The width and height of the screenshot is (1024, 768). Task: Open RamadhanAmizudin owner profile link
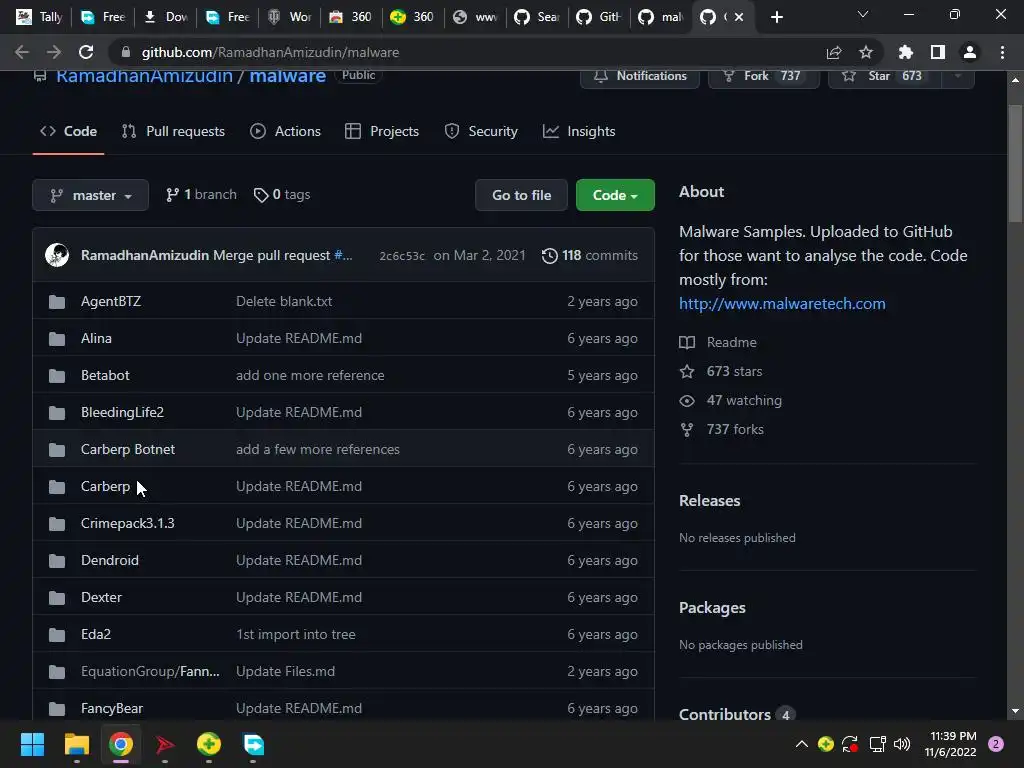point(144,76)
